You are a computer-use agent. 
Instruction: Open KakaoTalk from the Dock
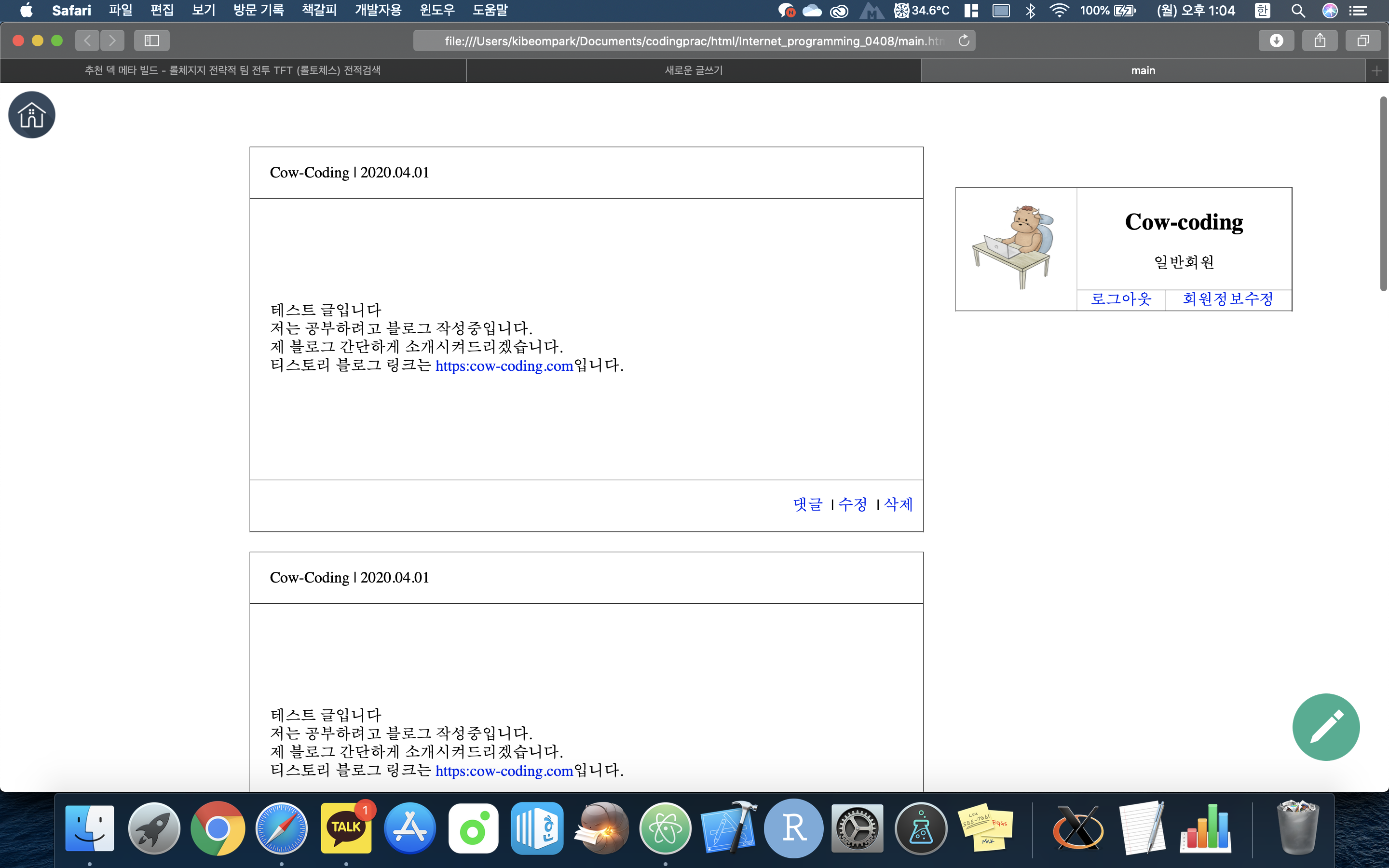click(x=346, y=828)
